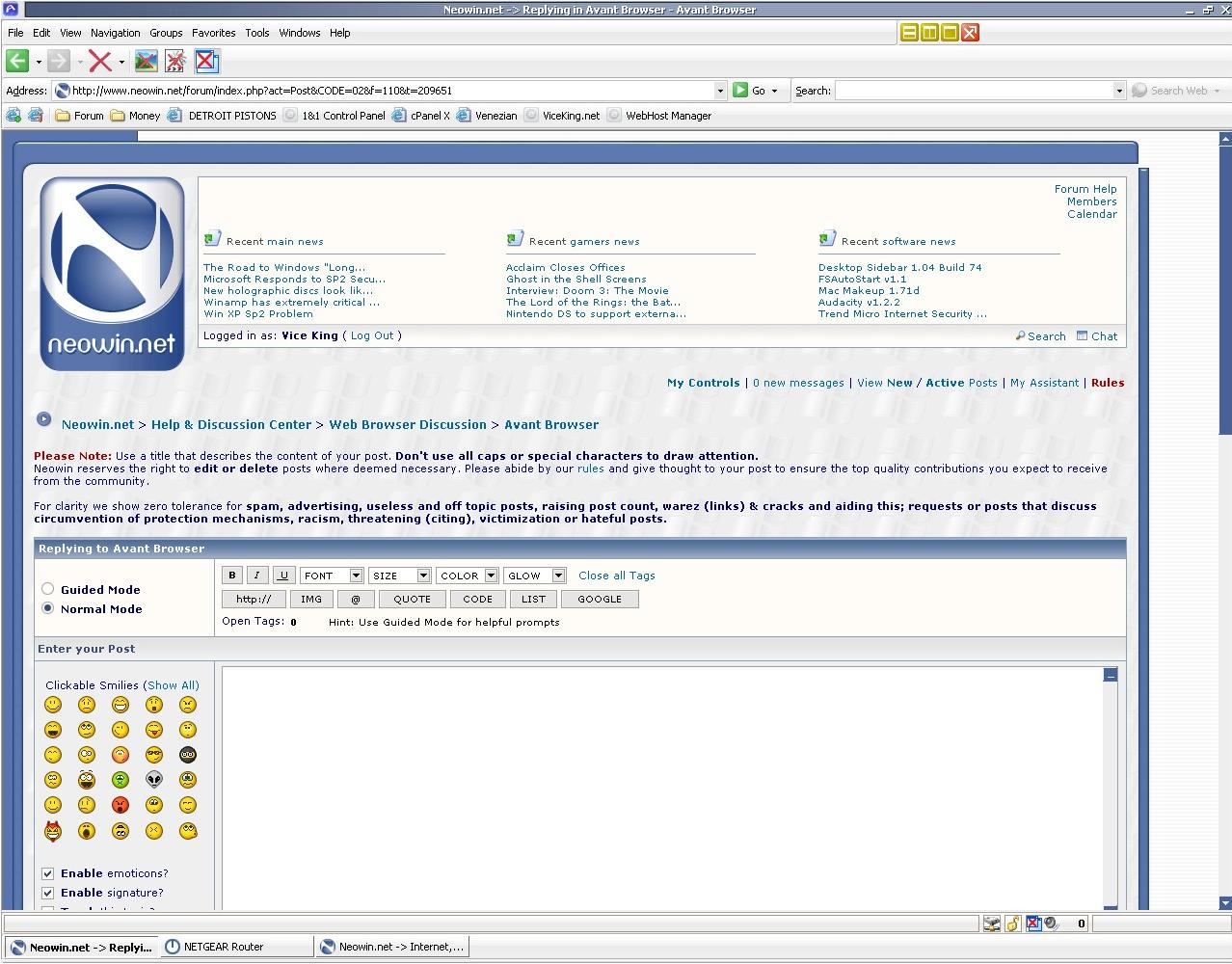
Task: Open the Navigation menu
Action: tap(116, 33)
